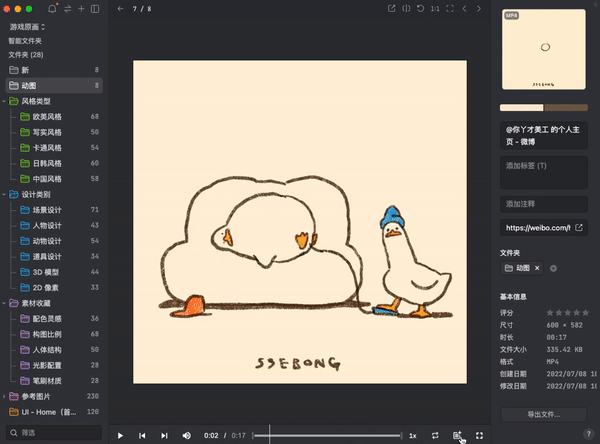Click the MP4 preview thumbnail
The width and height of the screenshot is (600, 444).
[x=544, y=49]
